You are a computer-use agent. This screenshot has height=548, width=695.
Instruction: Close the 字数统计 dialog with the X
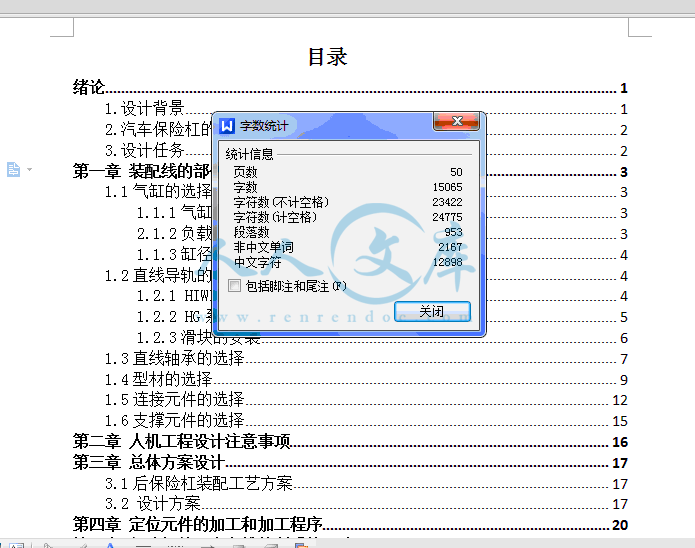click(x=456, y=121)
